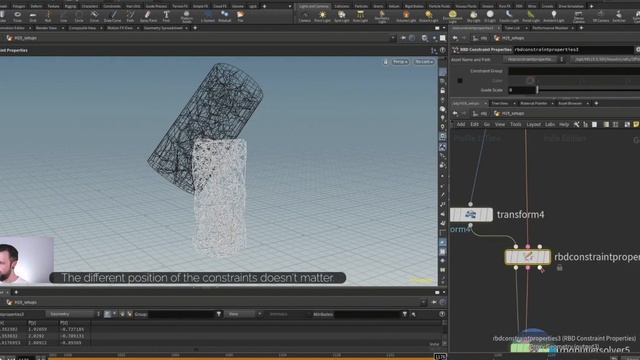Open the viewport No cam dropdown

coord(423,62)
